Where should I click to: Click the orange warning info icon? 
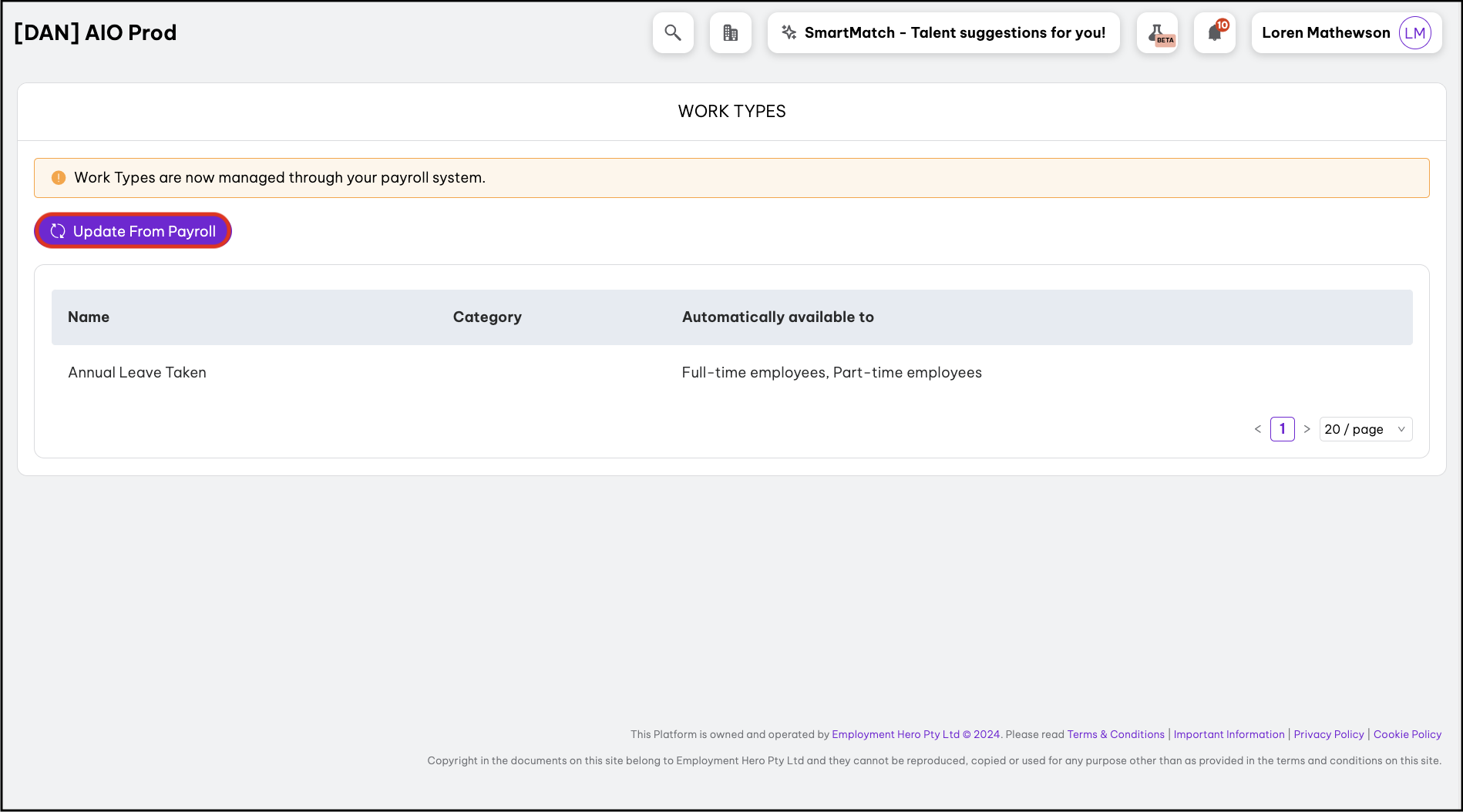pyautogui.click(x=59, y=178)
